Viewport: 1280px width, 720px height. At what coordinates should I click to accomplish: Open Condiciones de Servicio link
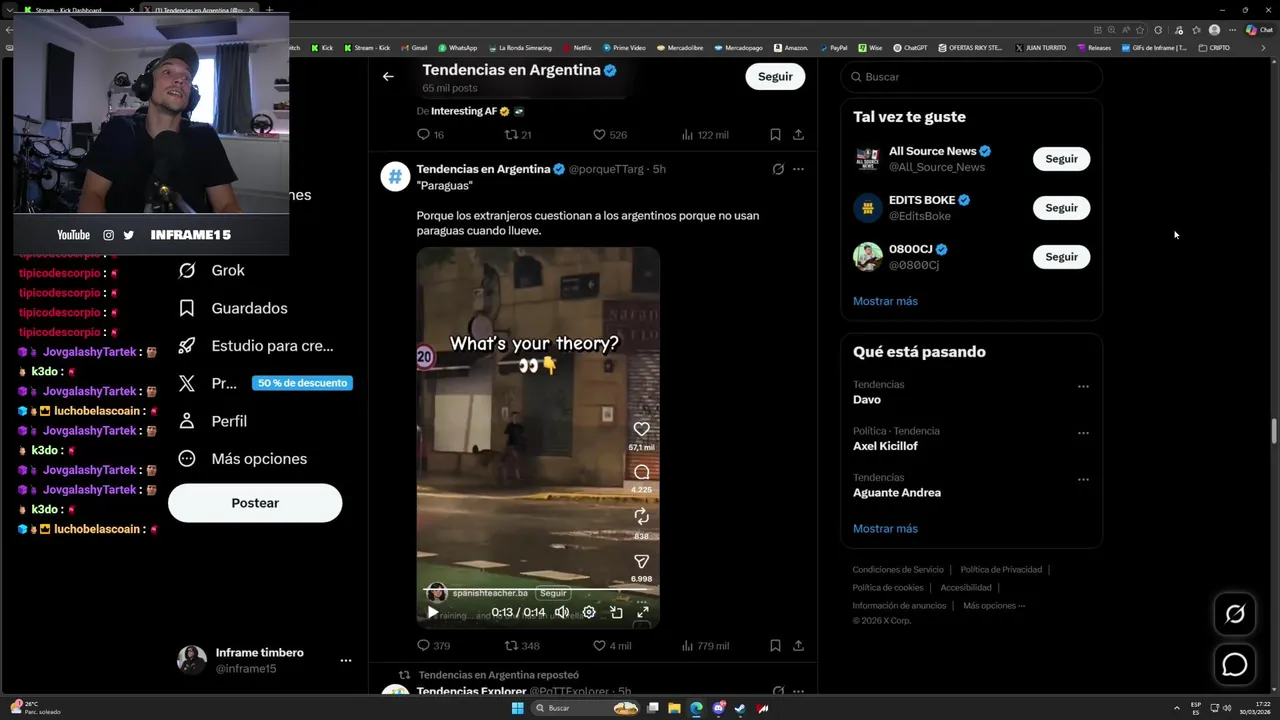pos(898,570)
